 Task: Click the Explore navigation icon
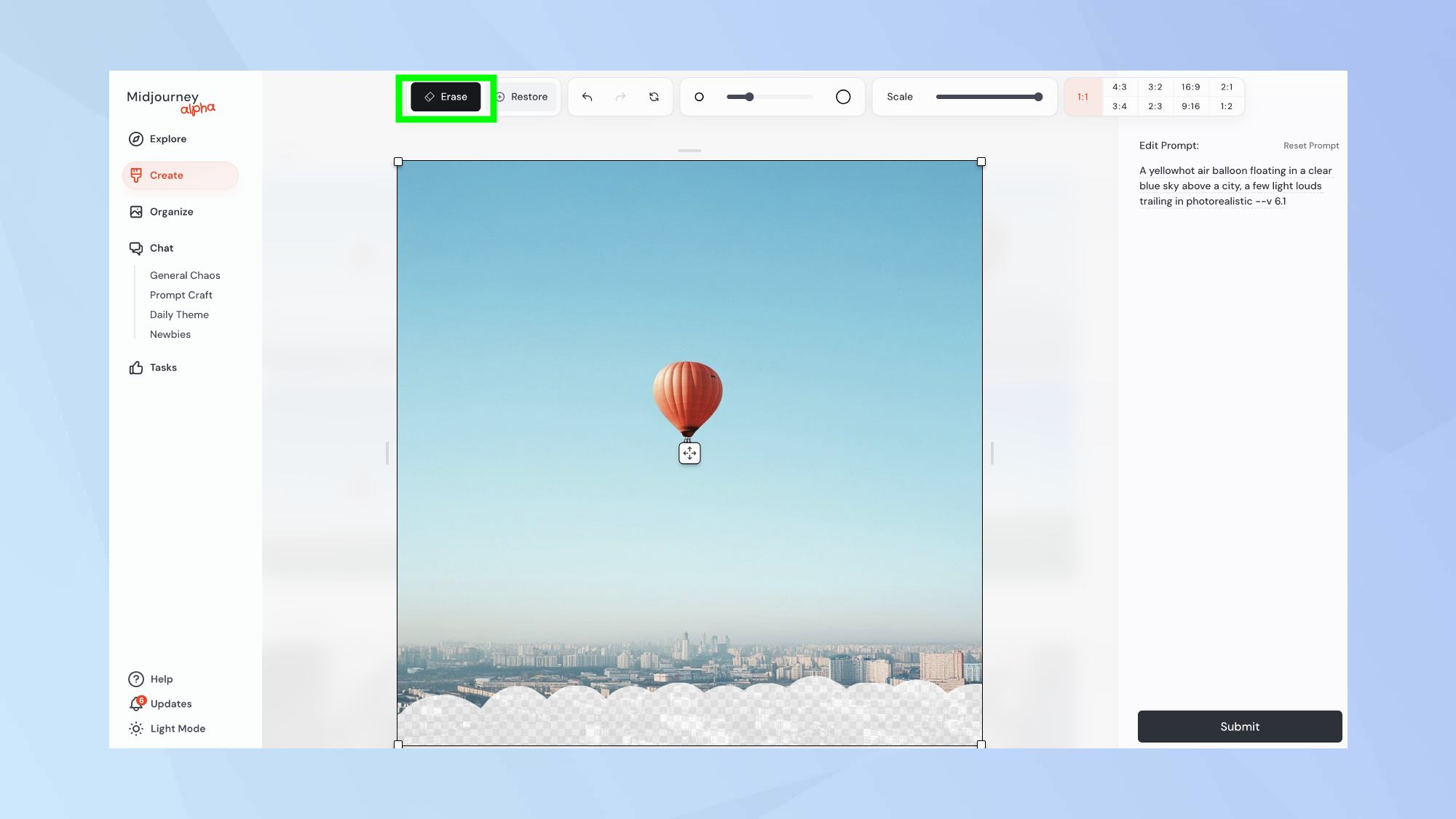tap(136, 138)
